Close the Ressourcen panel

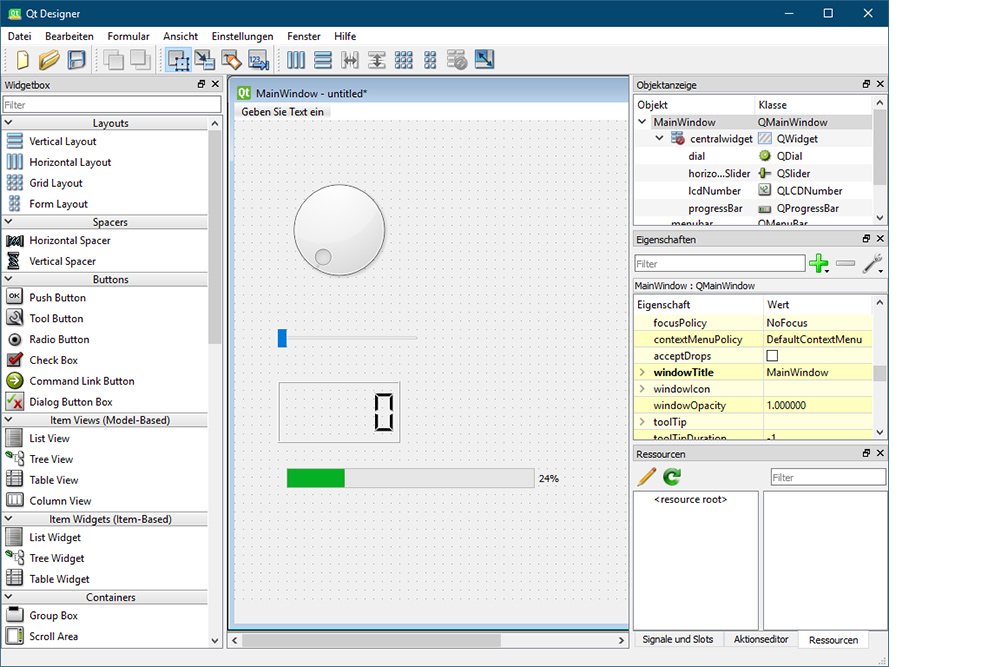[x=880, y=453]
